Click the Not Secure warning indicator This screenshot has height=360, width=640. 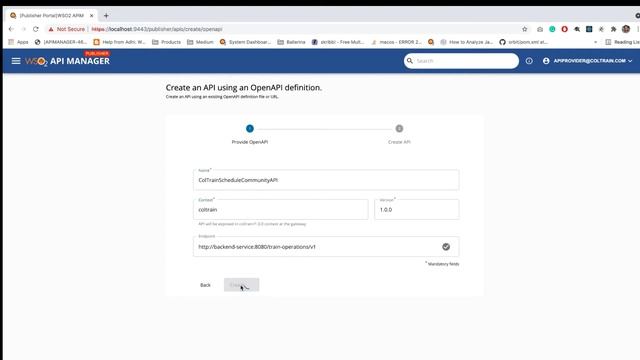click(67, 29)
